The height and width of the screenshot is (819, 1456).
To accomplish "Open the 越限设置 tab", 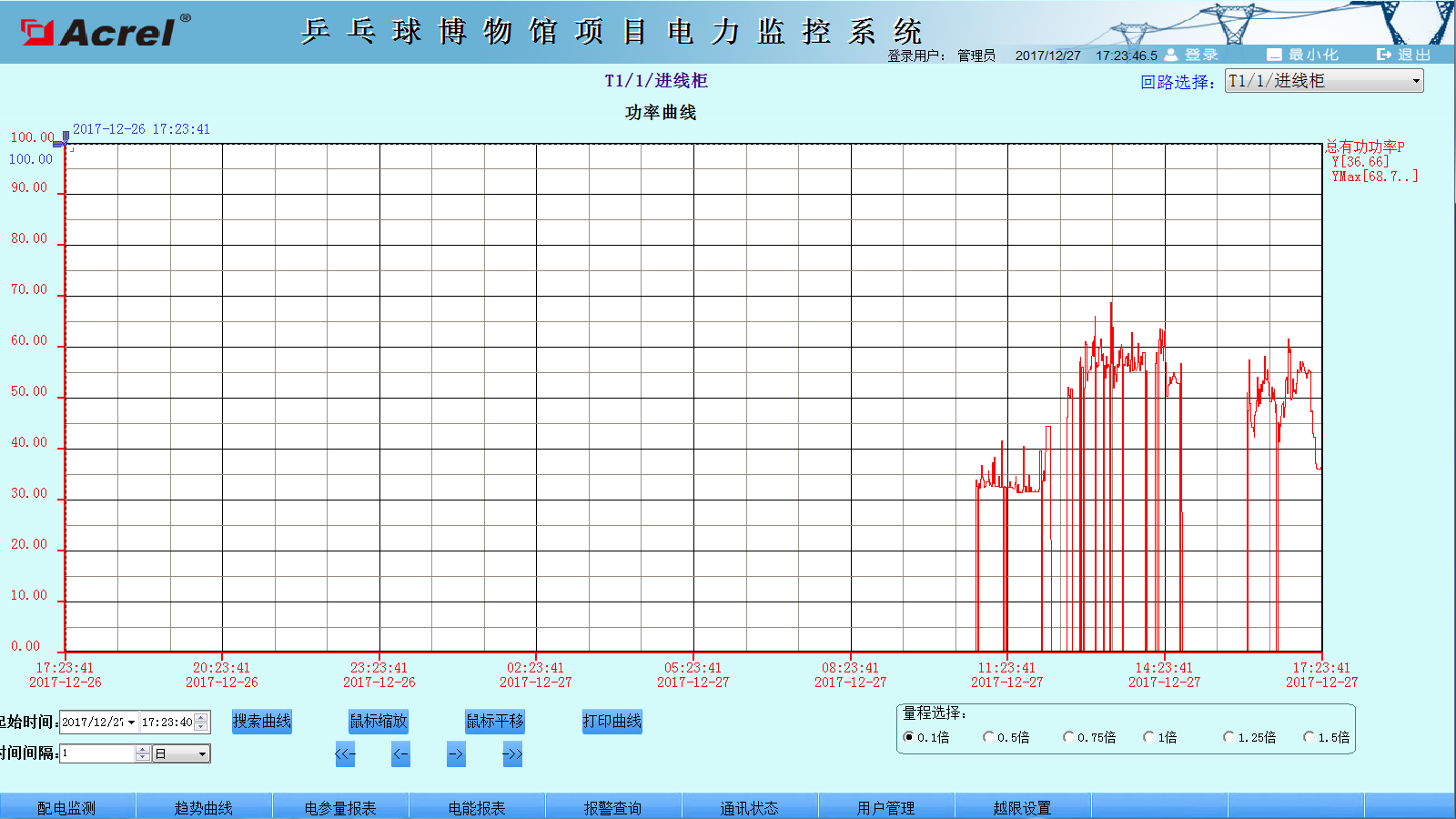I will pos(1023,806).
